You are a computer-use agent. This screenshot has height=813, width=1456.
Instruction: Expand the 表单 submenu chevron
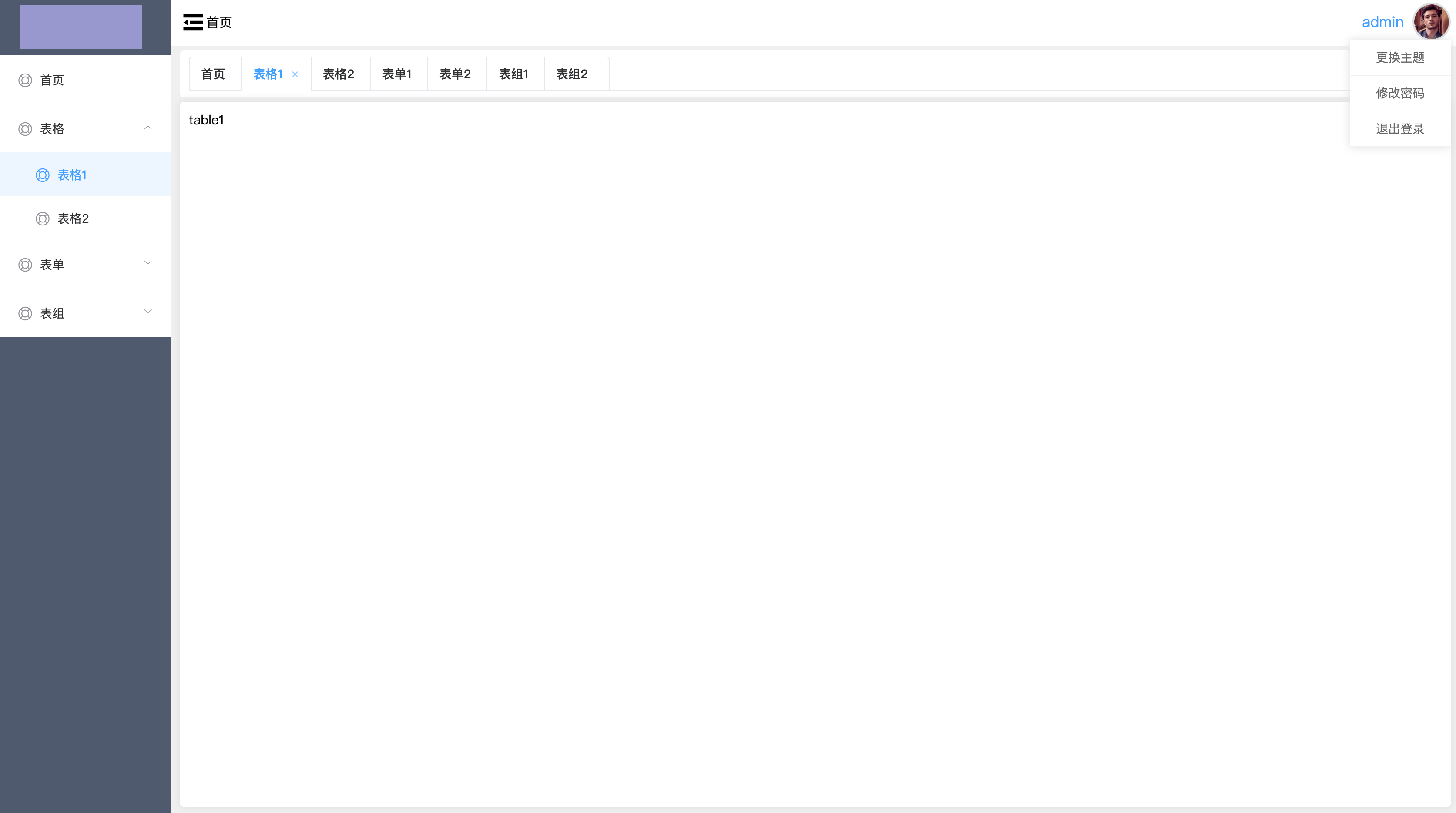point(148,263)
